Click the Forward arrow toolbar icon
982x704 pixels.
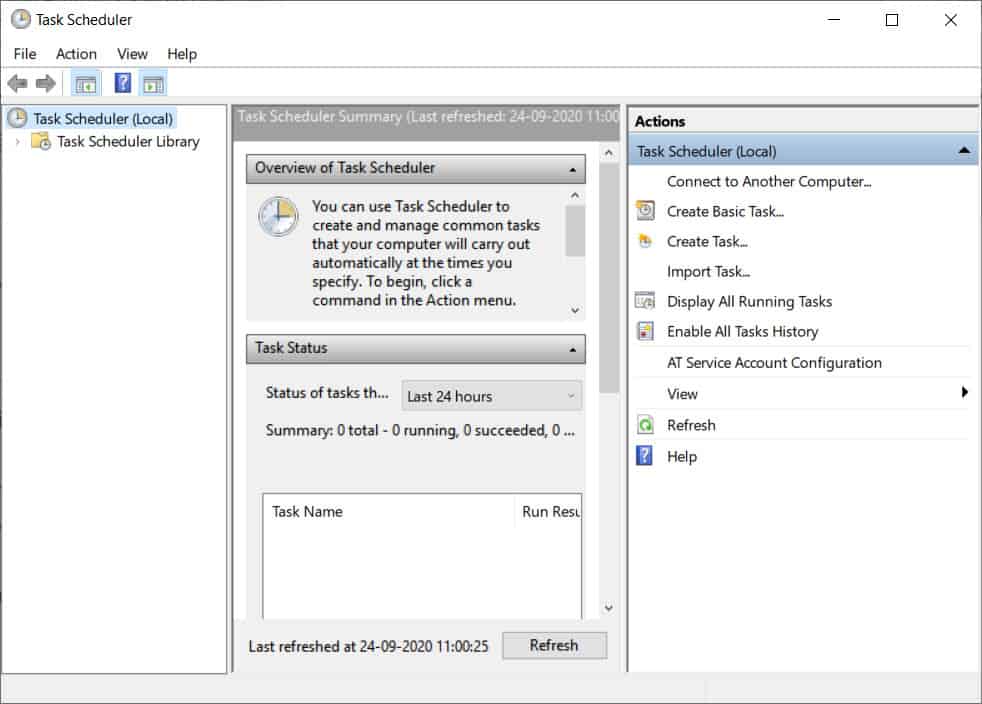pyautogui.click(x=45, y=83)
